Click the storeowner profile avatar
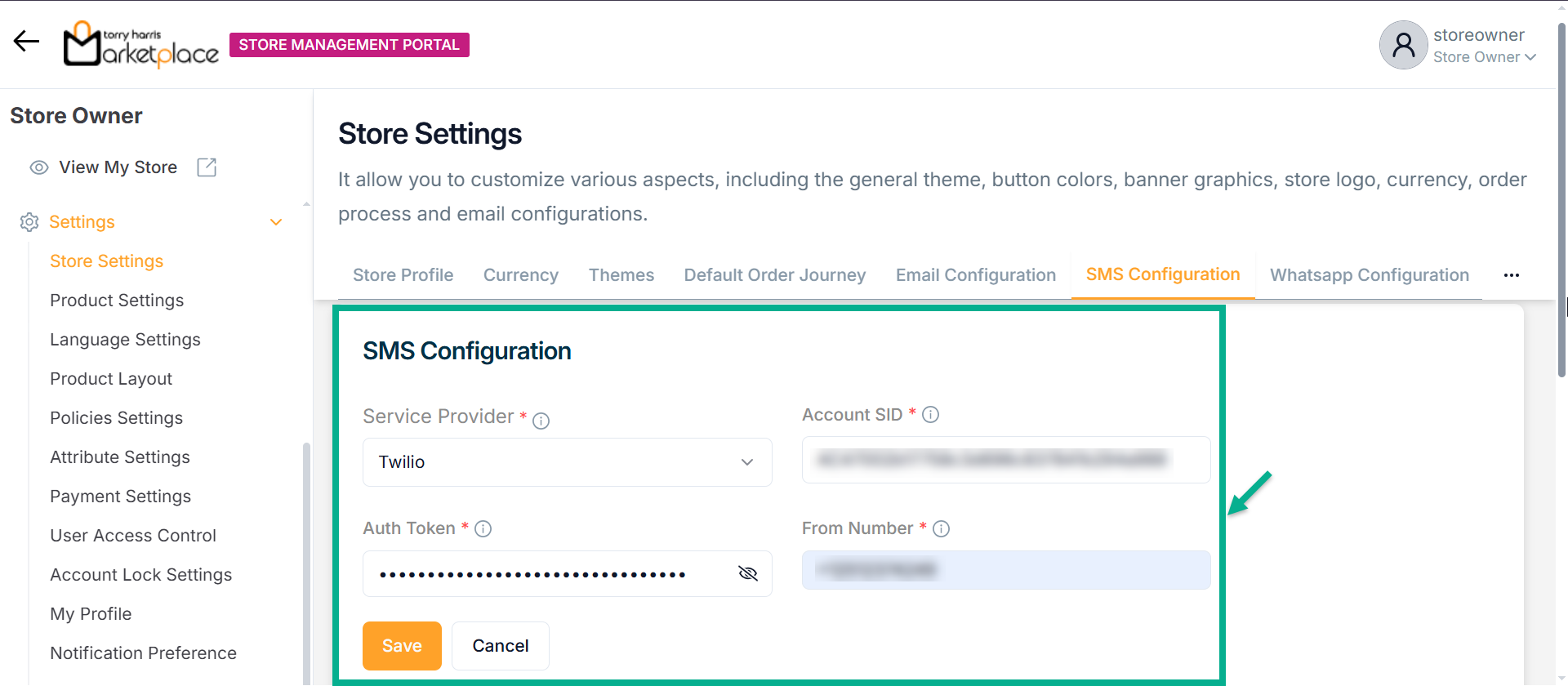Image resolution: width=1568 pixels, height=686 pixels. (x=1403, y=45)
